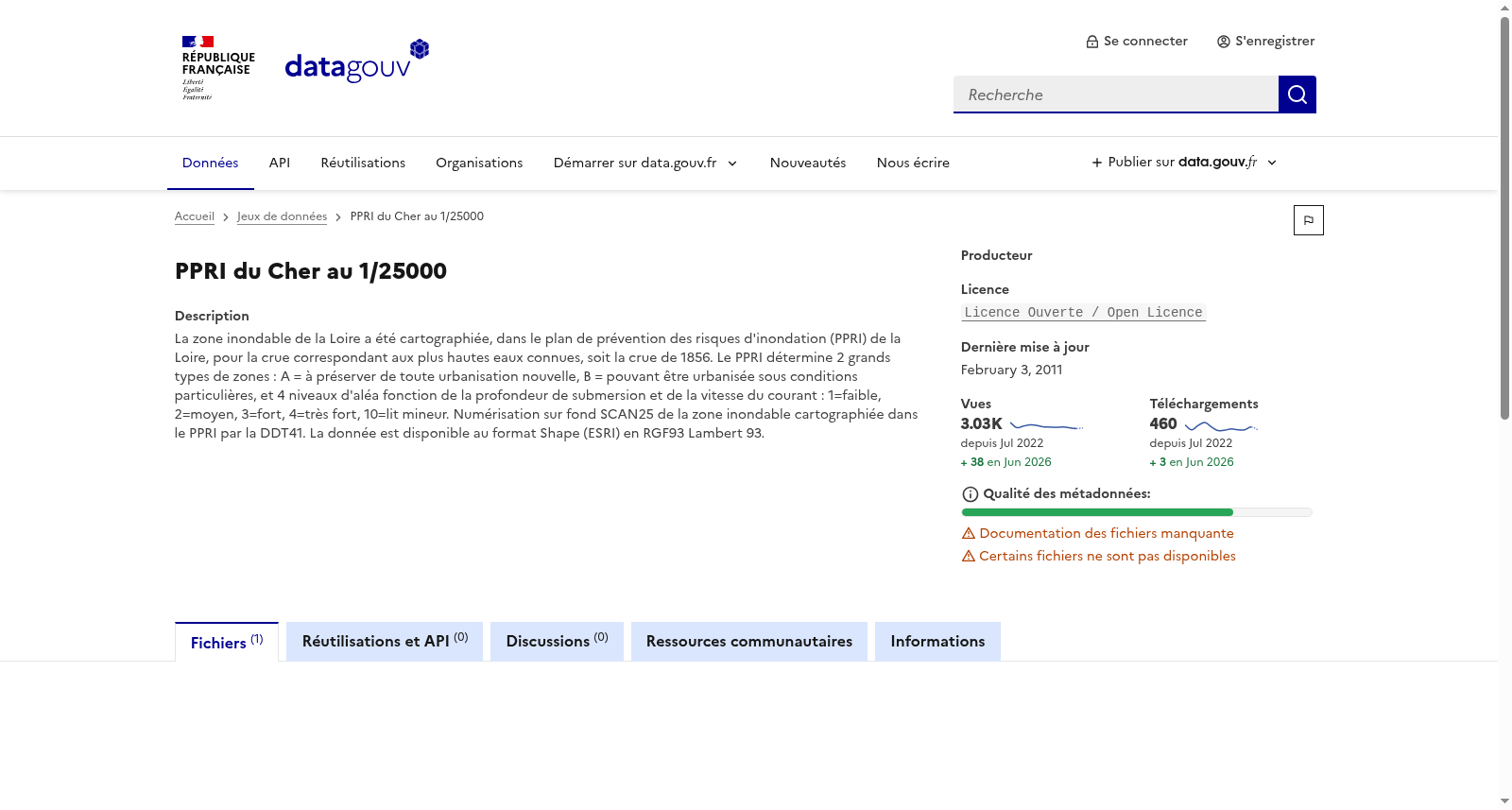Expand Démarrer sur data.gouv.fr menu
This screenshot has height=810, width=1512.
[x=645, y=163]
